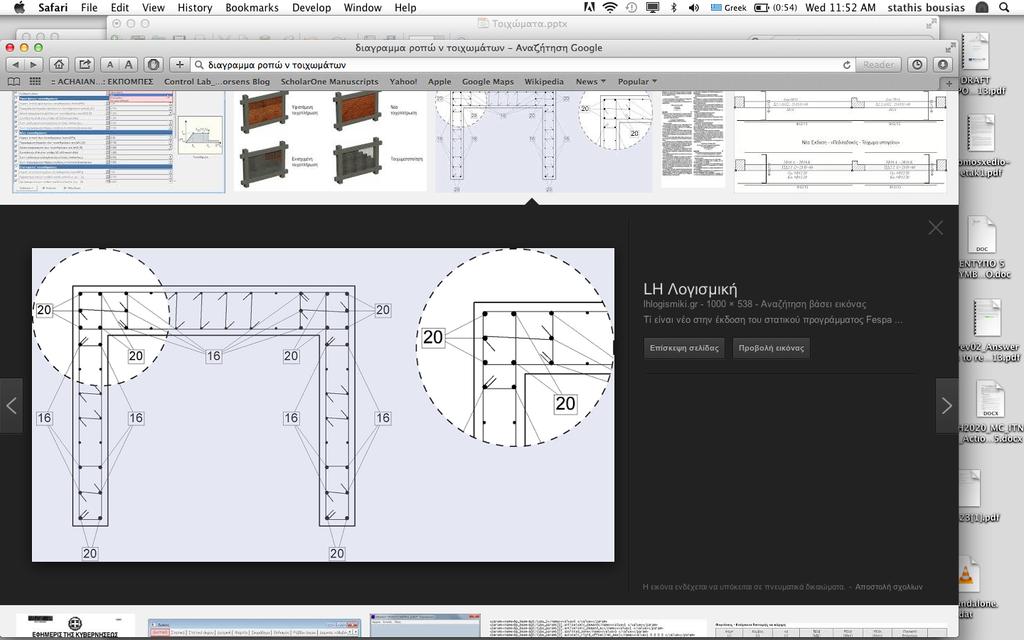Open the Wikipedia bookmark
Screen dimensions: 1024x640
[544, 82]
